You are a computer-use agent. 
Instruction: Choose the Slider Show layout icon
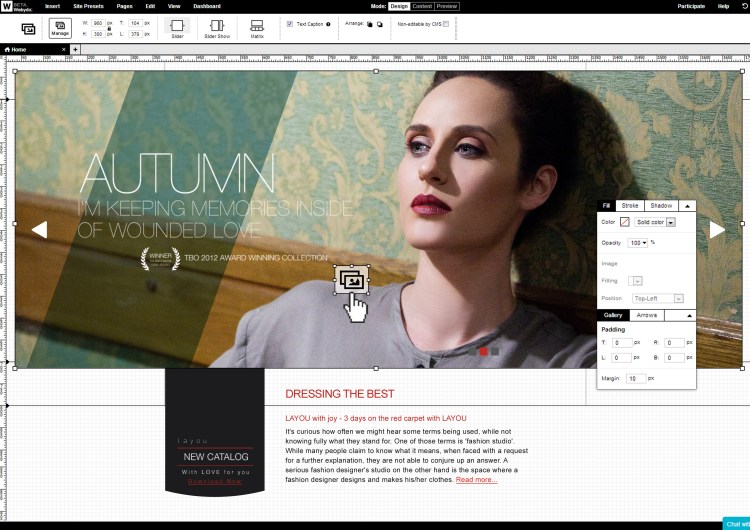[x=217, y=27]
